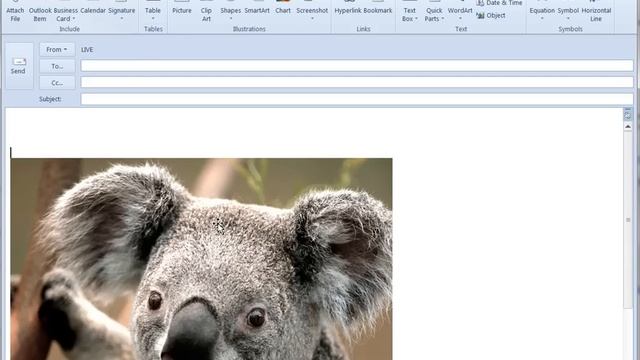Open the Screenshot dropdown
640x360 pixels.
coord(312,11)
